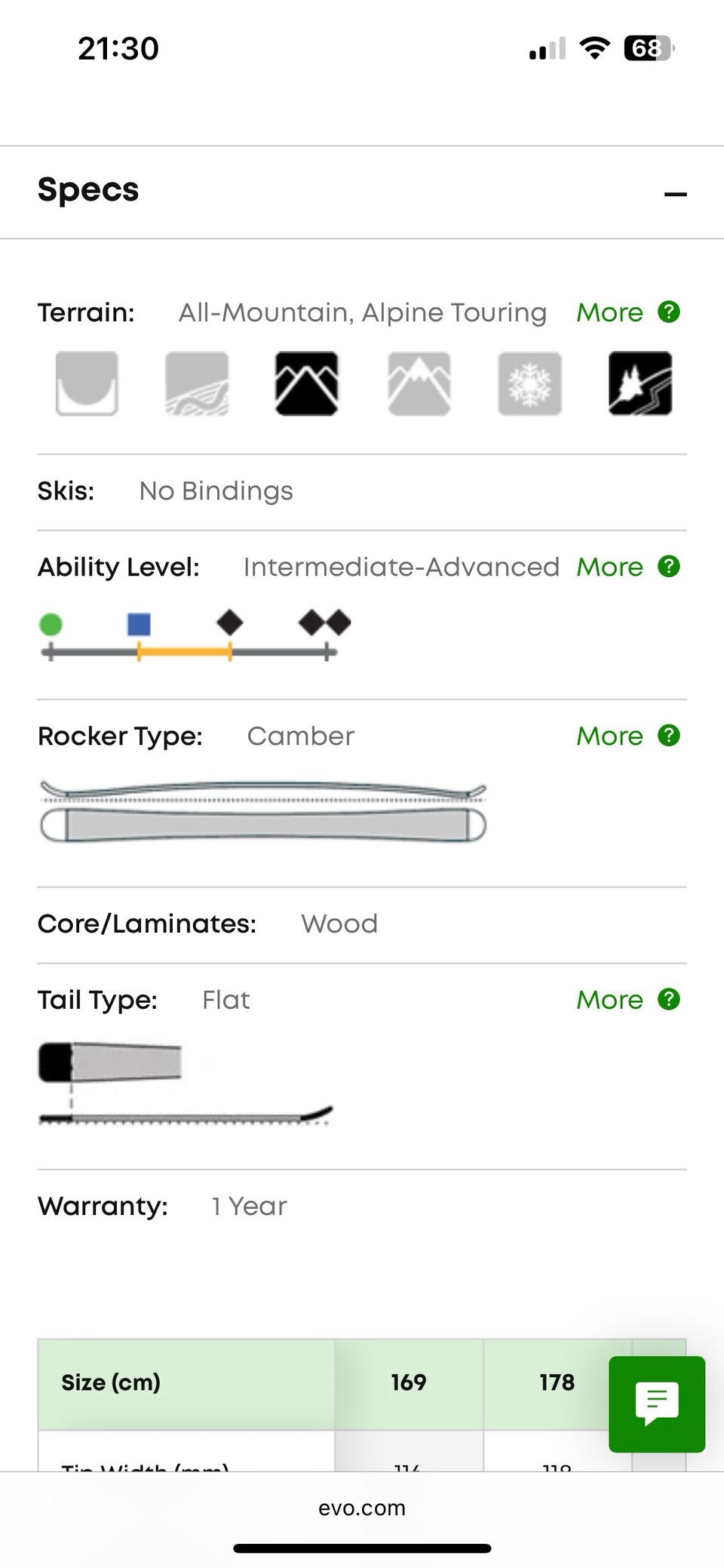Click the orange ability level range bar

pos(185,650)
